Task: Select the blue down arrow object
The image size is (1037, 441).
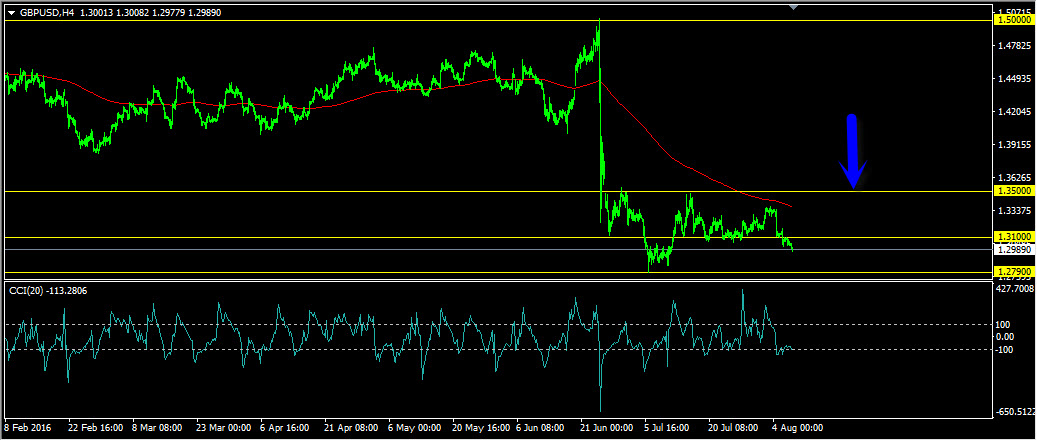Action: pyautogui.click(x=852, y=152)
